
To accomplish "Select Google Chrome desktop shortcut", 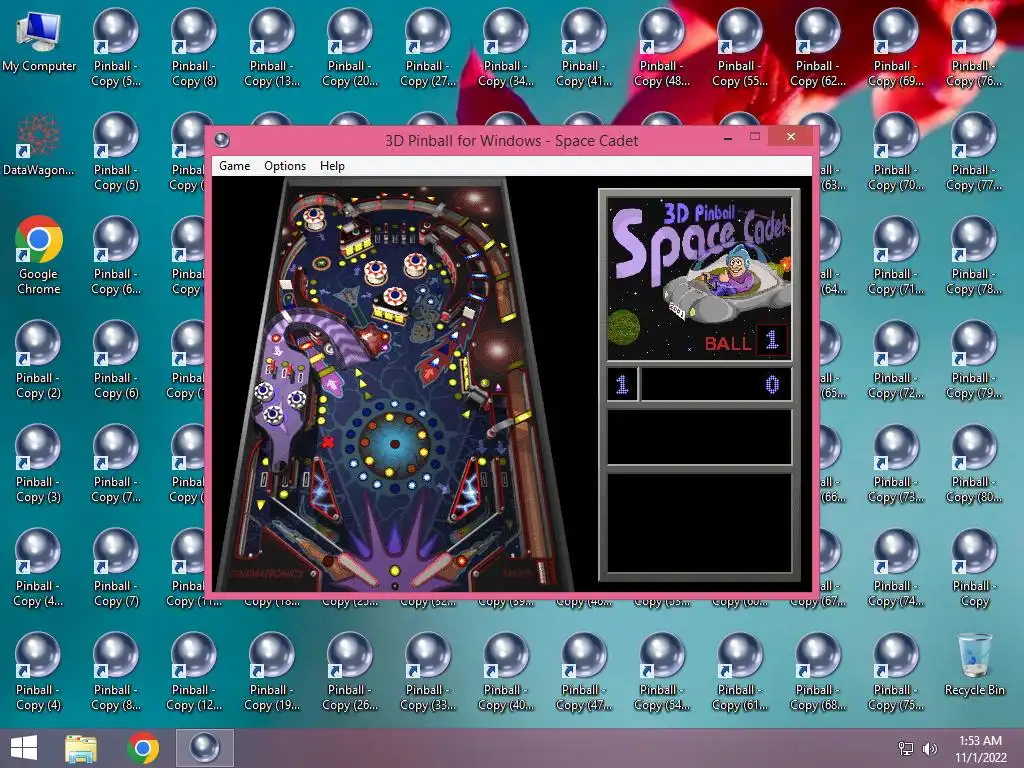I will click(x=39, y=255).
